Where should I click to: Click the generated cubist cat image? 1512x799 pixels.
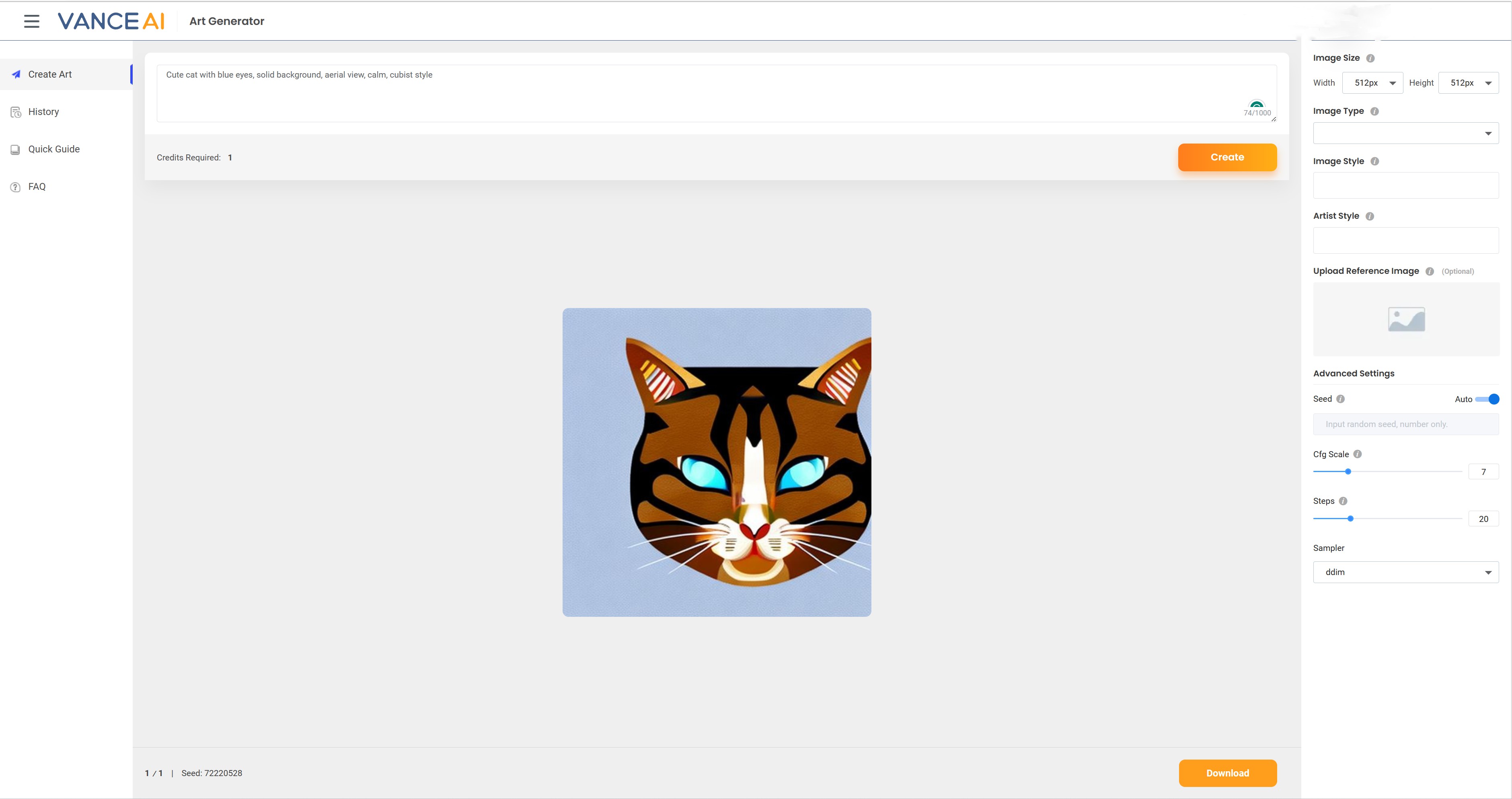pos(716,462)
